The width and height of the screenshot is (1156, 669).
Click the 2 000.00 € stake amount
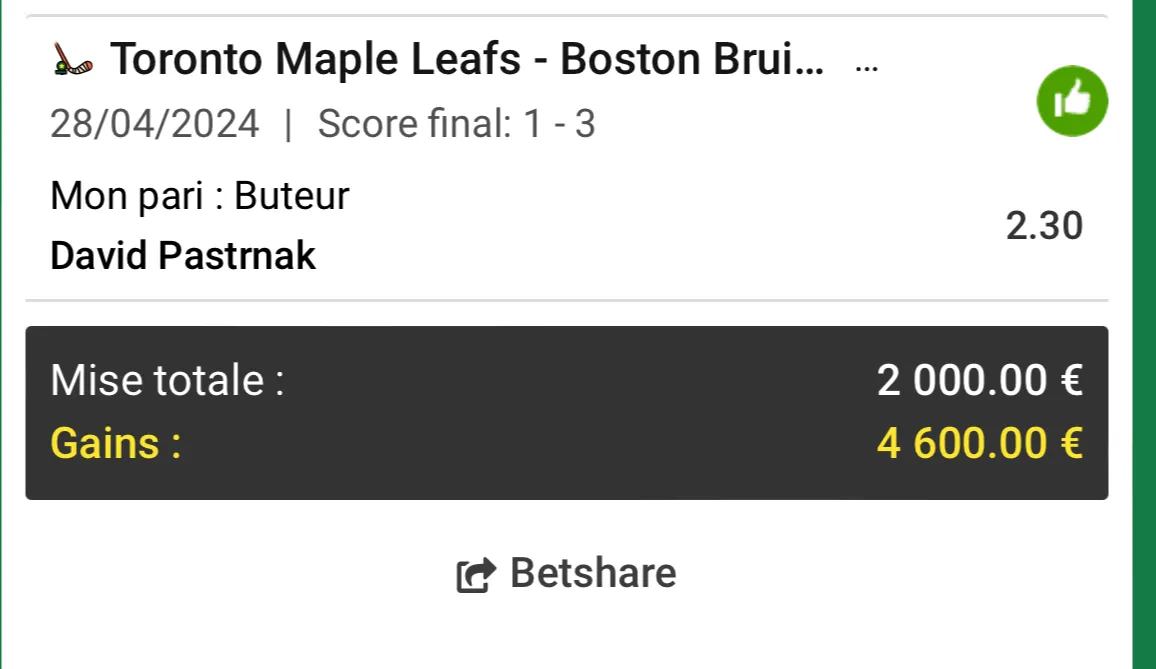pos(979,380)
